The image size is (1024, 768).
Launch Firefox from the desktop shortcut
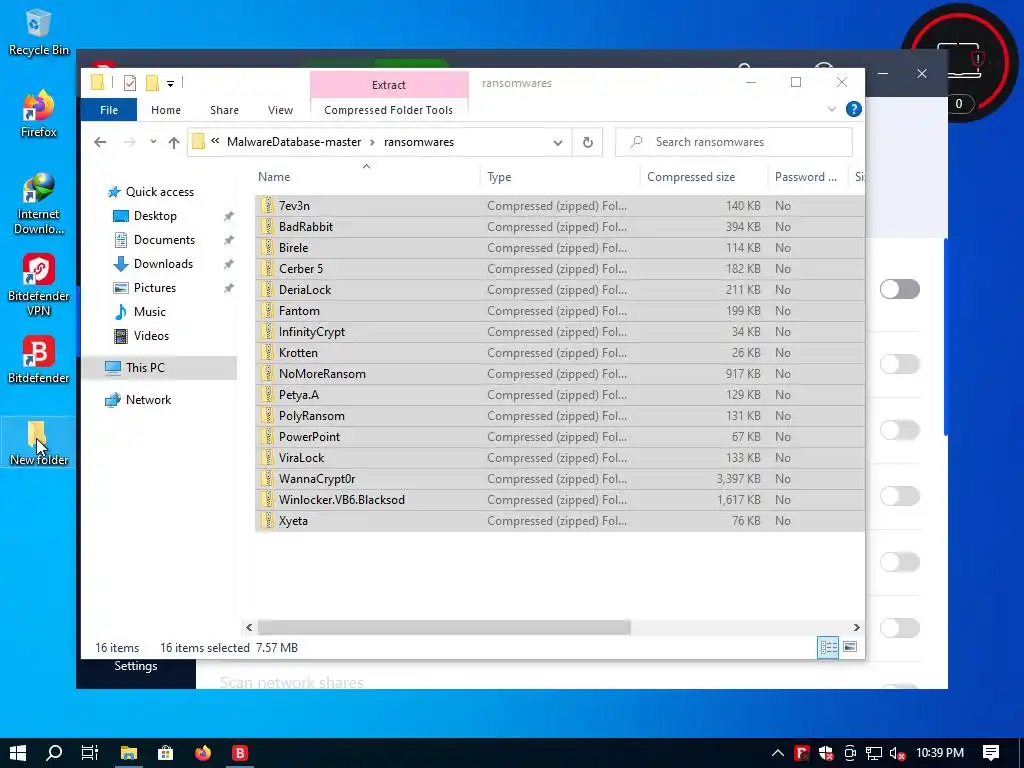point(38,114)
